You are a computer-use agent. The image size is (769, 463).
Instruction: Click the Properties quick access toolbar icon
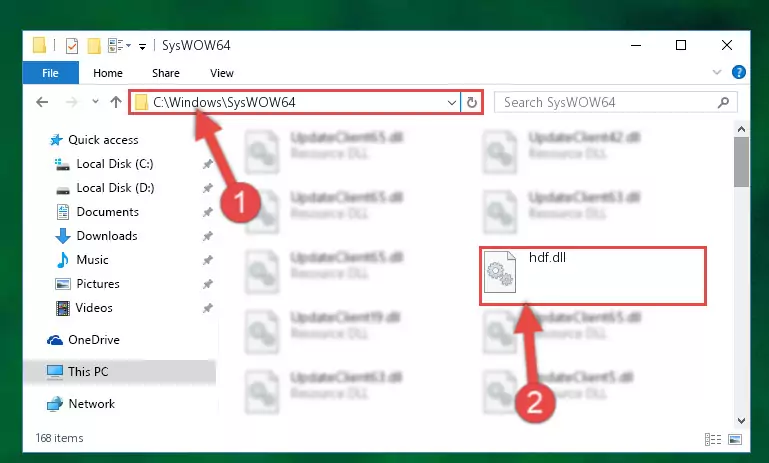(72, 46)
